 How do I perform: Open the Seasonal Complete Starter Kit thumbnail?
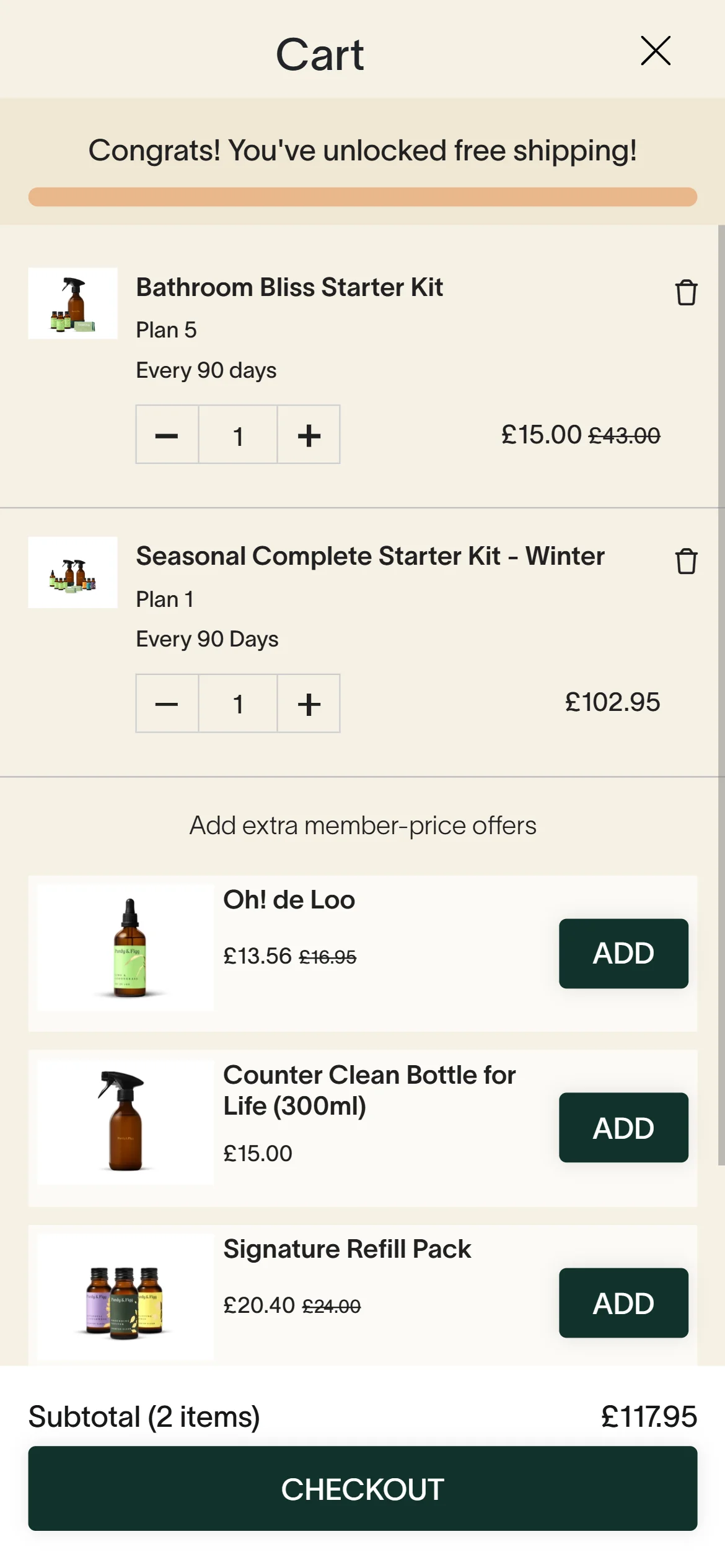[x=73, y=572]
